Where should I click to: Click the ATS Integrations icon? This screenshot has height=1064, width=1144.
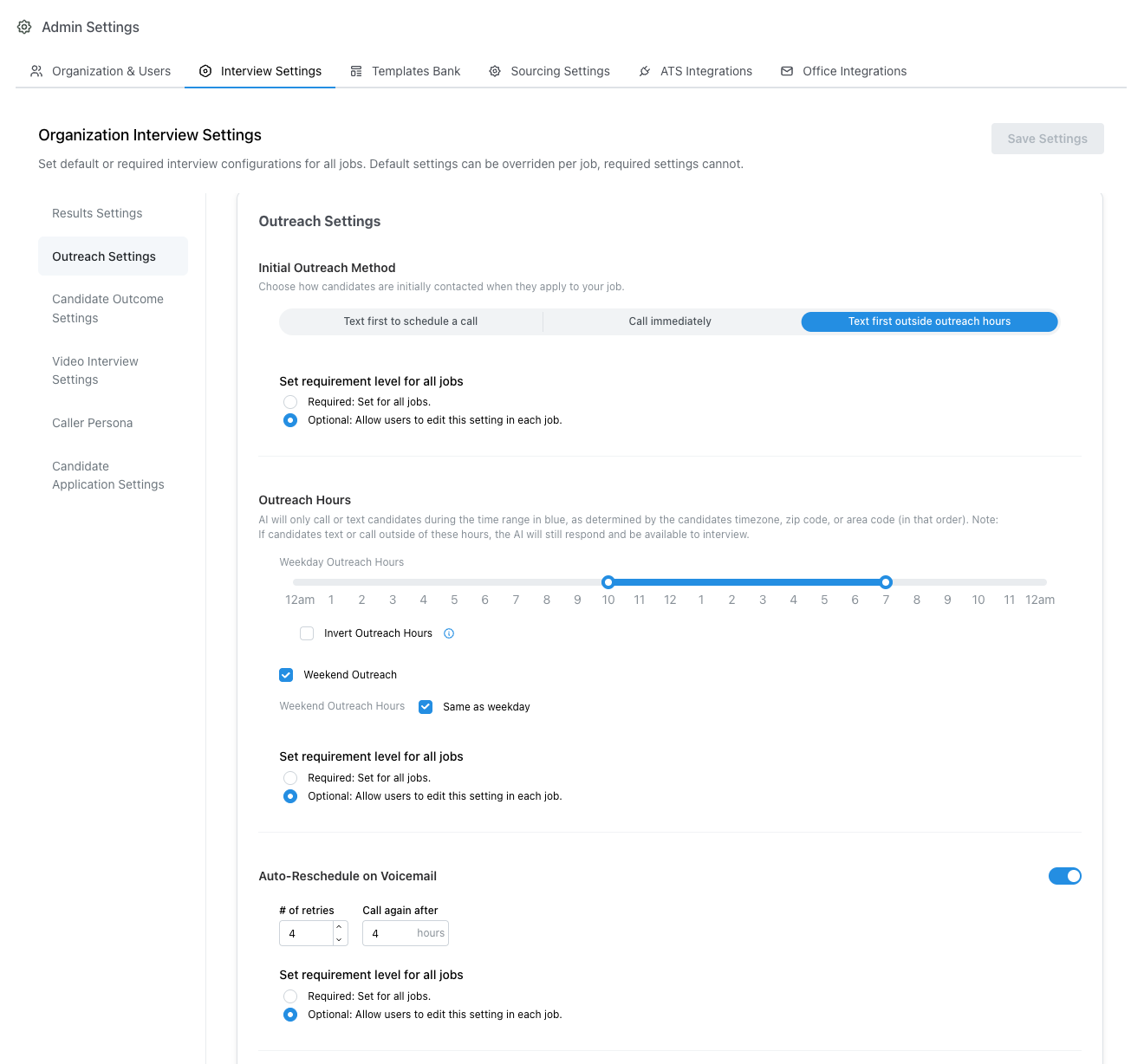coord(645,71)
